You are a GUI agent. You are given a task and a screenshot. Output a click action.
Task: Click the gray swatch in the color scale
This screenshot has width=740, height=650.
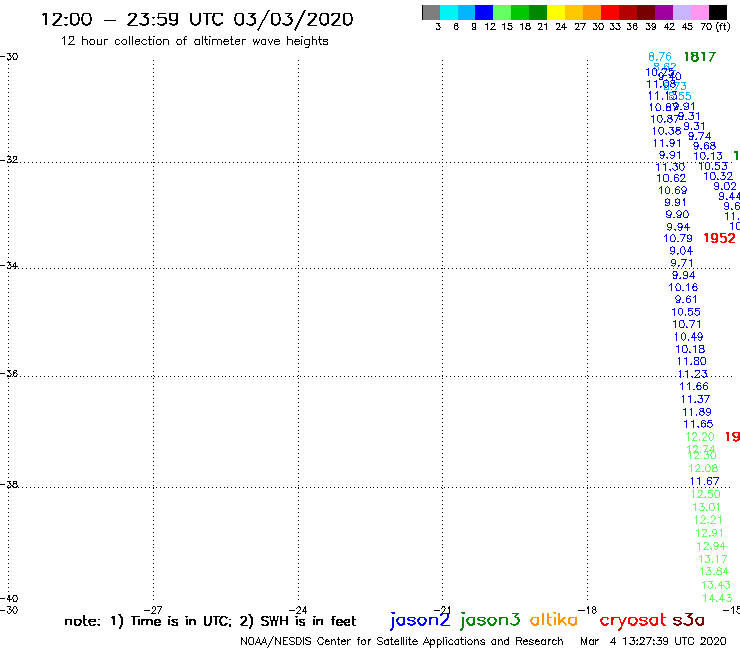click(x=431, y=12)
